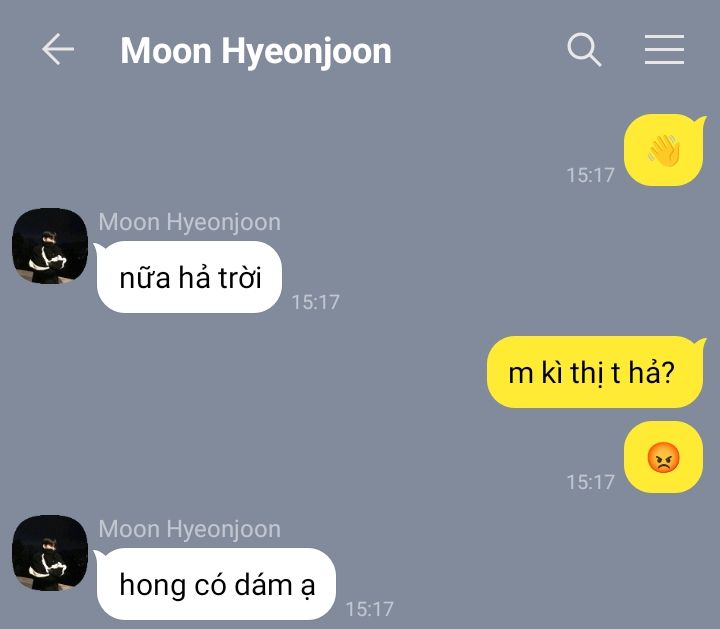Click the word 'trời' in the first reply

click(x=240, y=278)
